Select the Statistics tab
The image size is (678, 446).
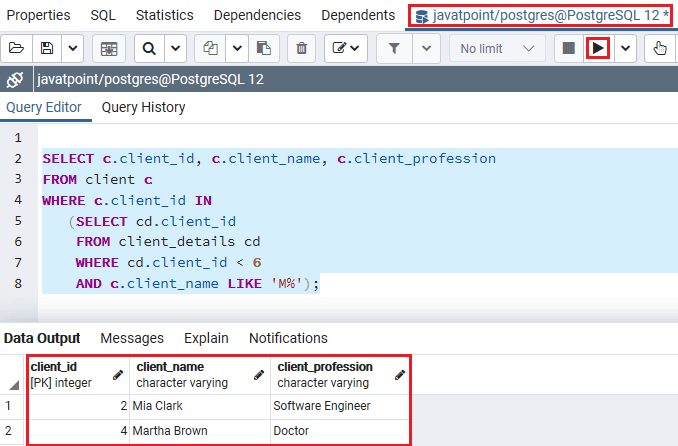pyautogui.click(x=164, y=15)
